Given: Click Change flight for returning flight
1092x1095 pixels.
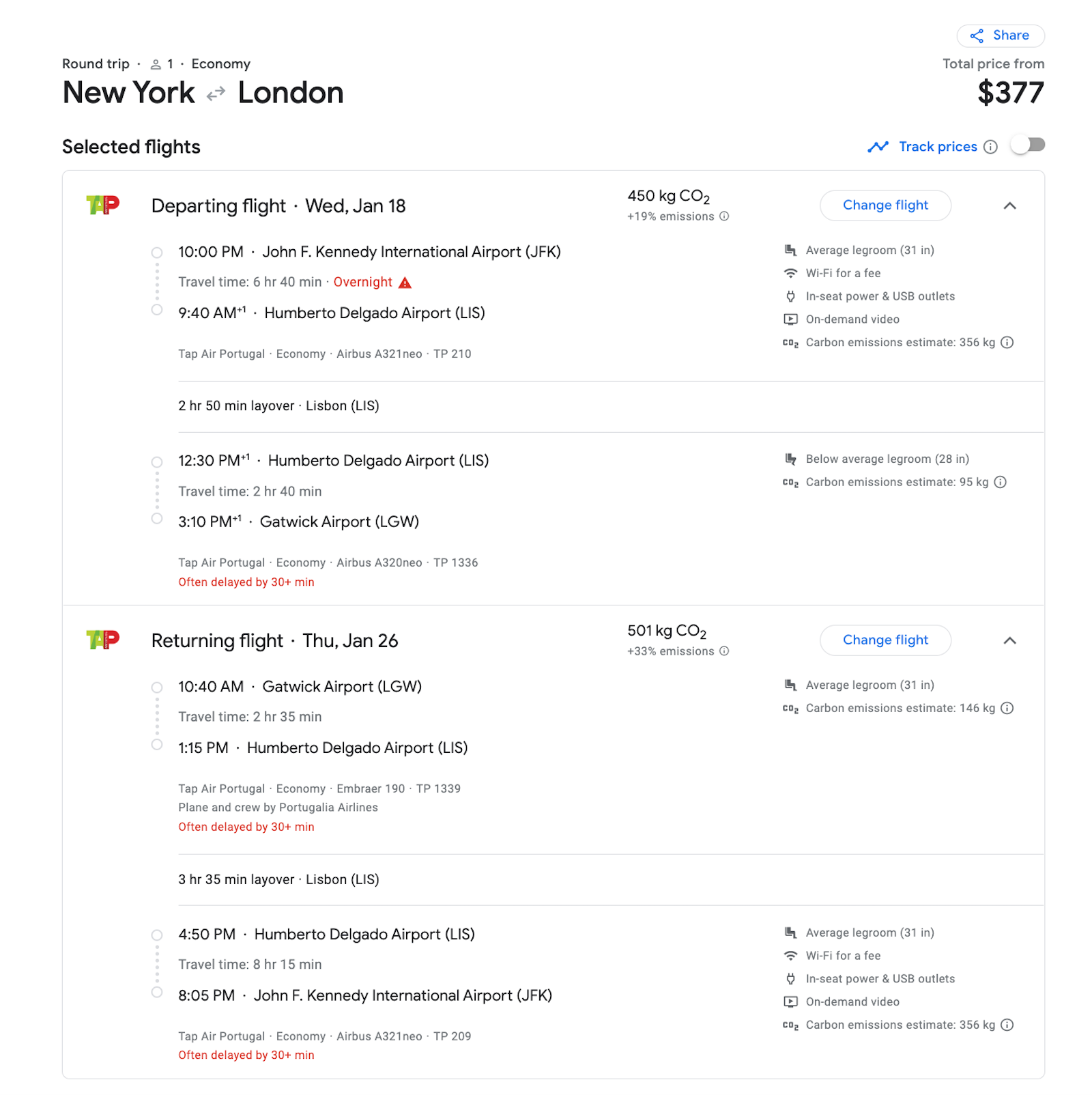Looking at the screenshot, I should [x=885, y=640].
